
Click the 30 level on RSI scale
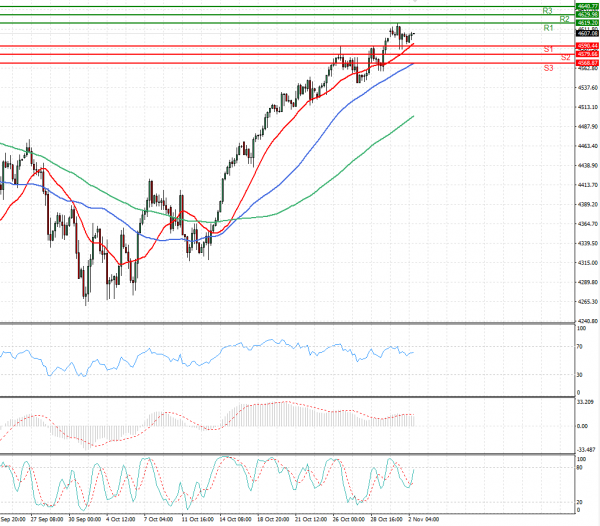[x=580, y=375]
